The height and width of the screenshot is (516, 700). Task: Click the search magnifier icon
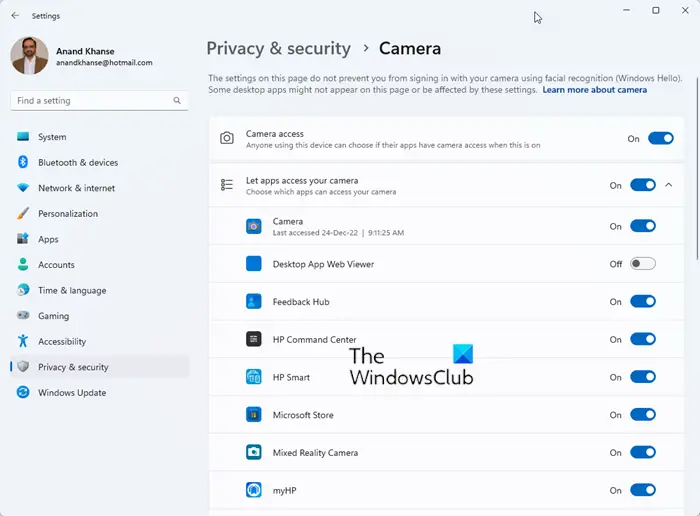[x=177, y=100]
